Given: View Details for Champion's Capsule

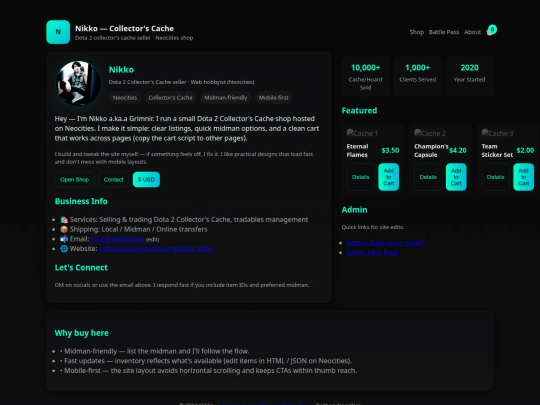Looking at the screenshot, I should [x=428, y=177].
